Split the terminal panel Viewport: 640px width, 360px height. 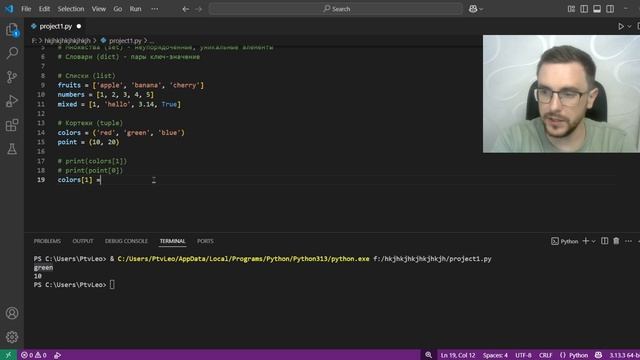coord(604,241)
